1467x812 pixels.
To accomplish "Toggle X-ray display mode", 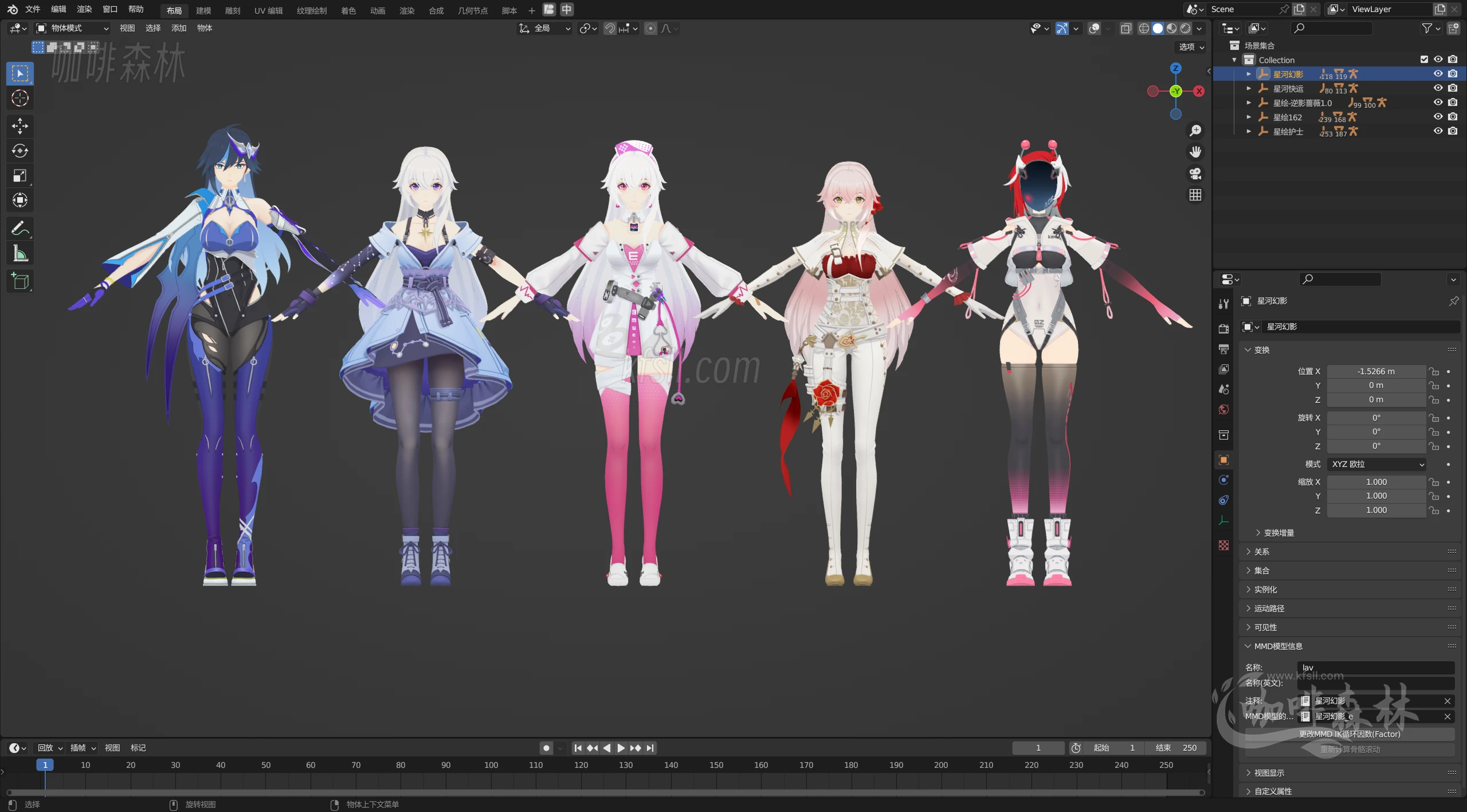I will pos(1126,28).
